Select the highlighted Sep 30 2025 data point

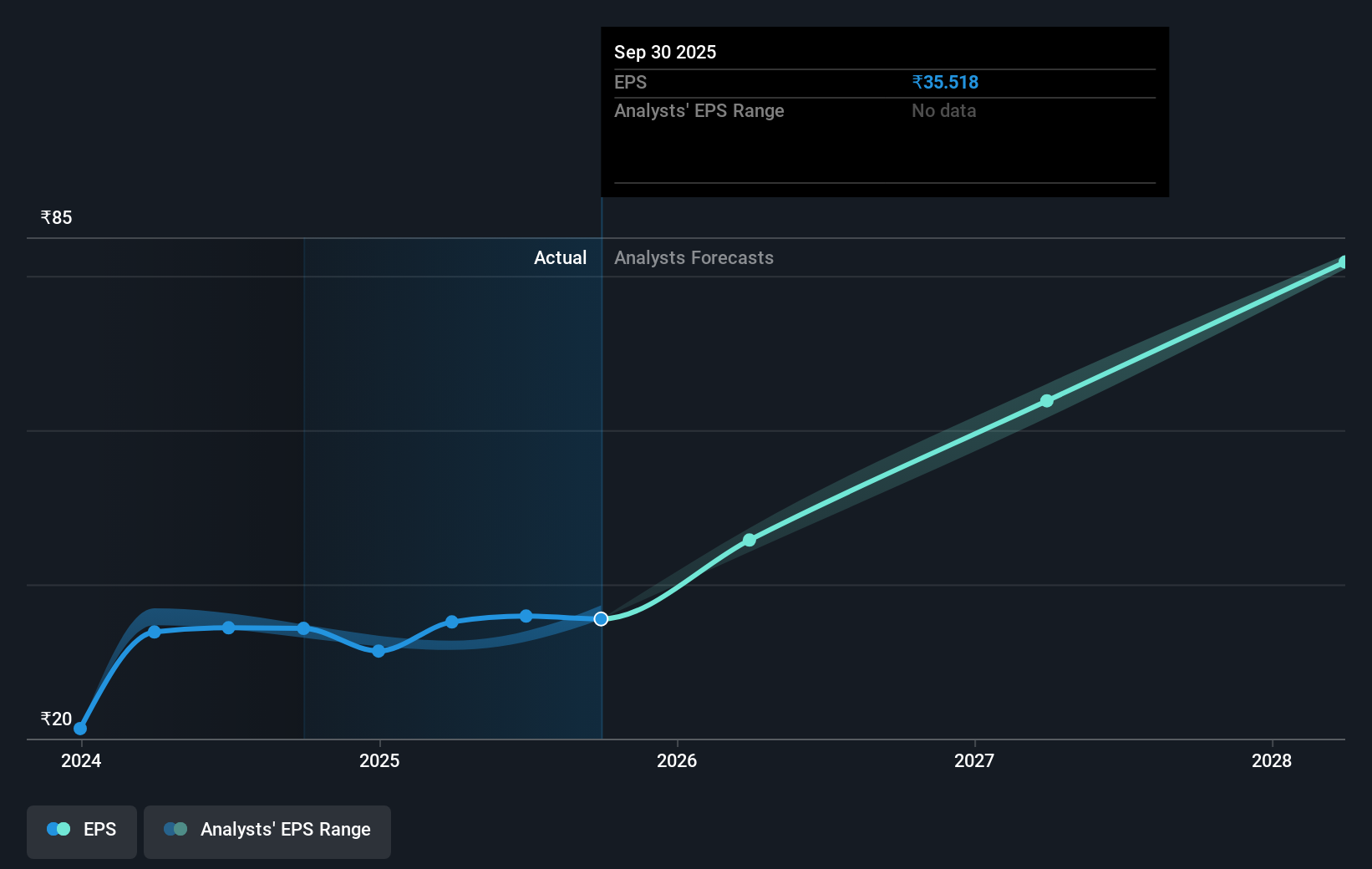pos(600,618)
